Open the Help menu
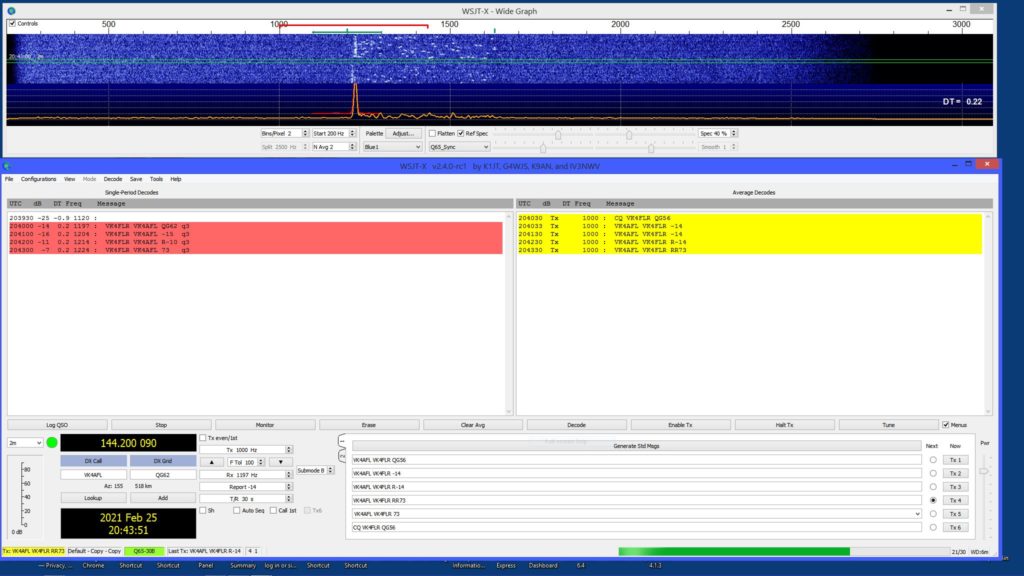Screen dimensions: 1024x576 (x=176, y=179)
